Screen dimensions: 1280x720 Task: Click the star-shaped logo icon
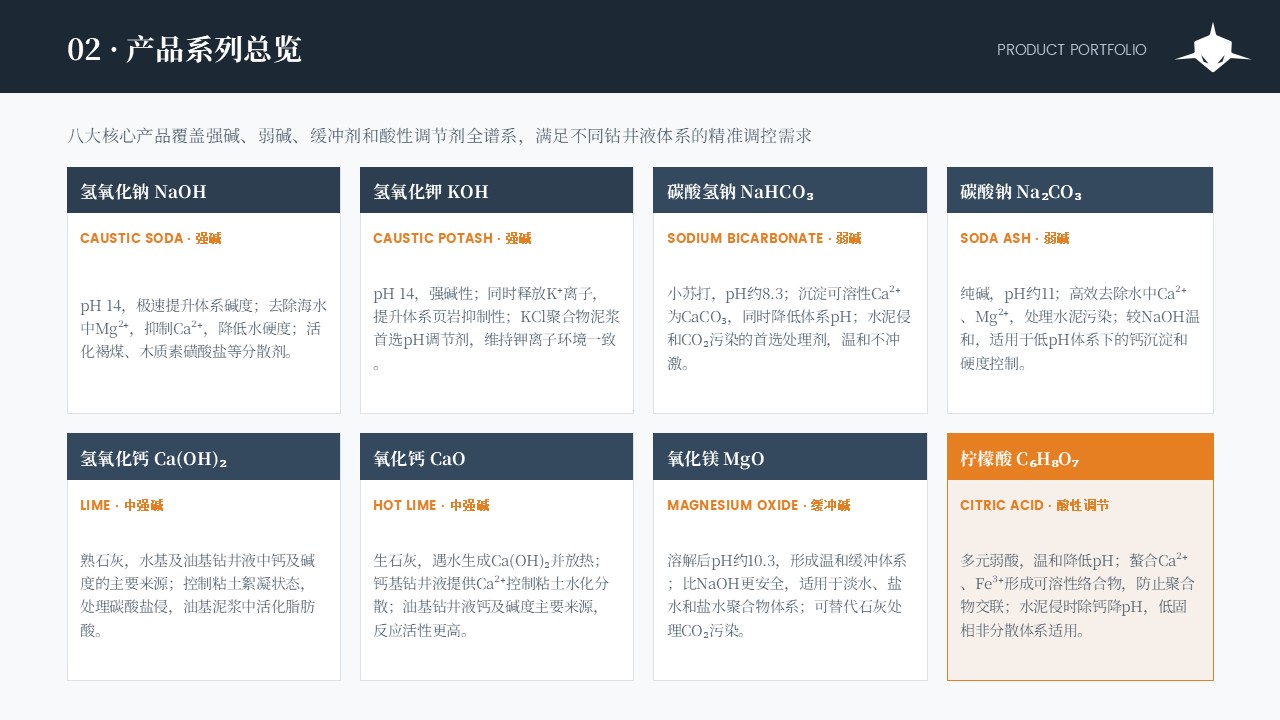pos(1212,48)
